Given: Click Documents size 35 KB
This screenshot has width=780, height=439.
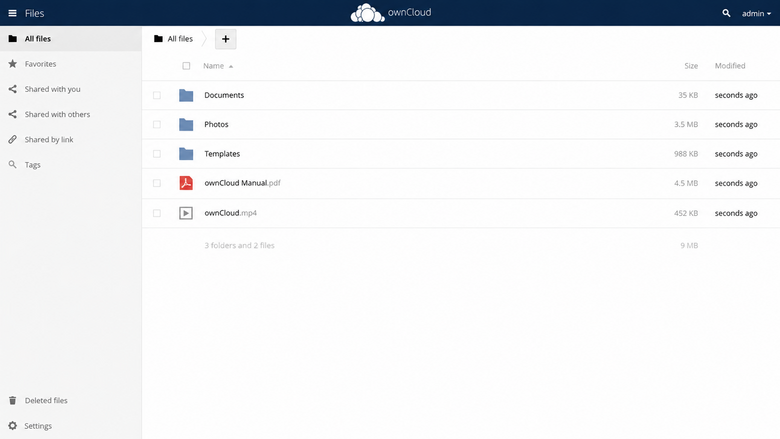Looking at the screenshot, I should [x=688, y=95].
